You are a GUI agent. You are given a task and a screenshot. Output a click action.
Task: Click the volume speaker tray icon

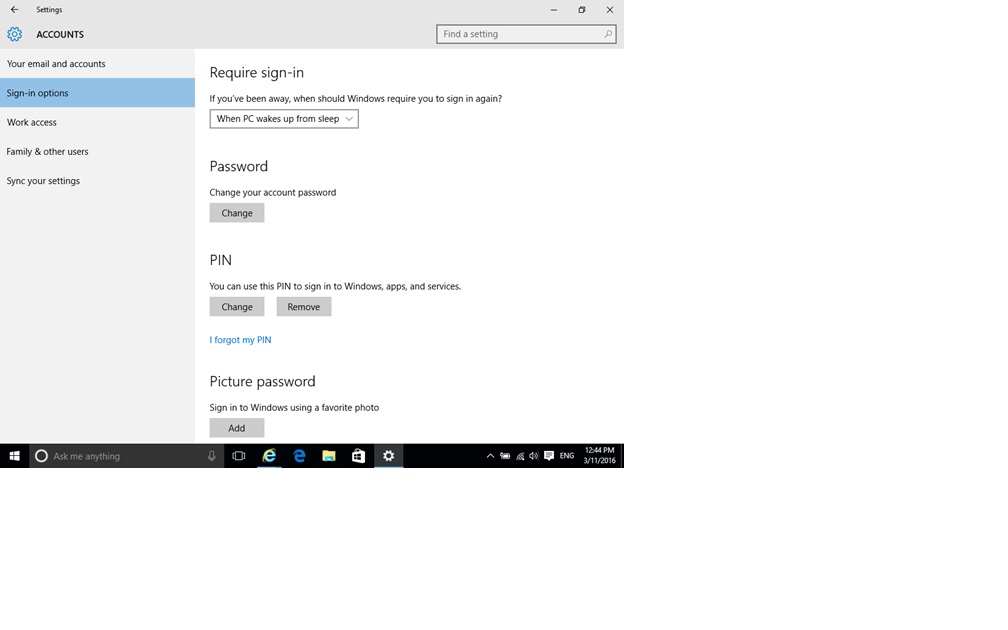point(534,456)
